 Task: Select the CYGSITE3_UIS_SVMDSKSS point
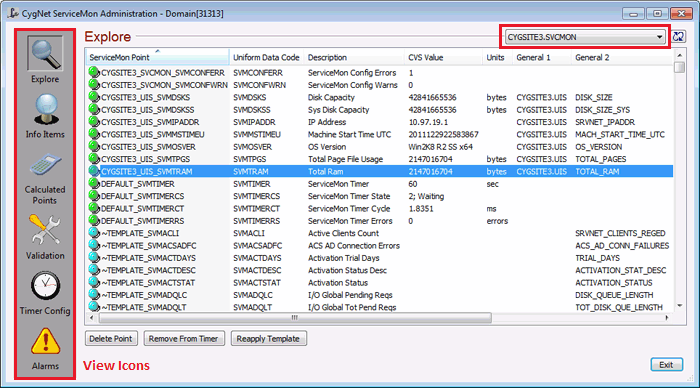point(148,109)
